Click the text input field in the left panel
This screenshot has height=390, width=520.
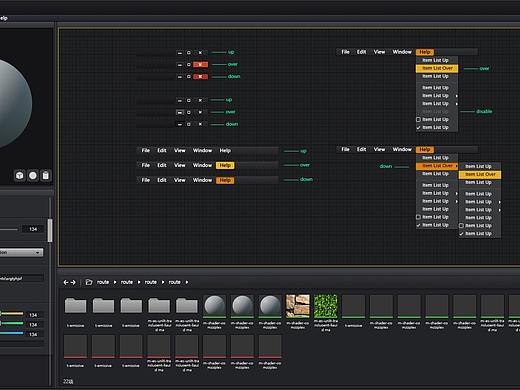(22, 278)
